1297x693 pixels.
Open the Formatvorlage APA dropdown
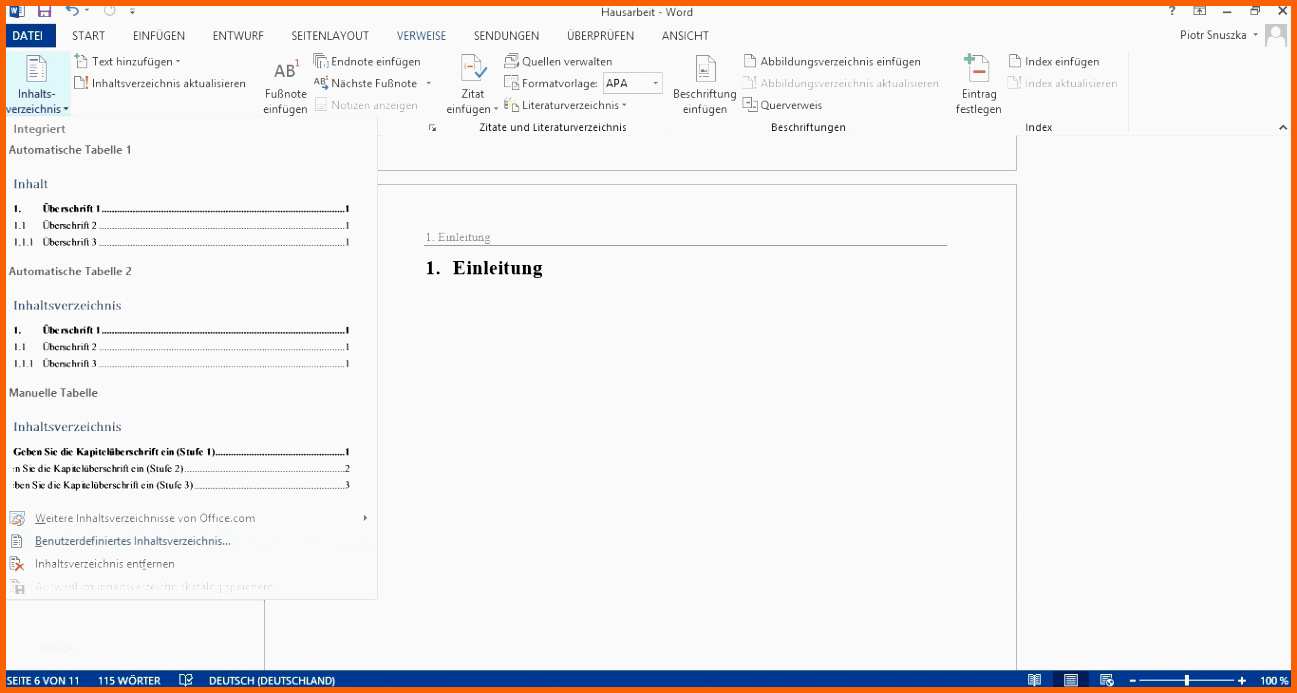tap(656, 83)
